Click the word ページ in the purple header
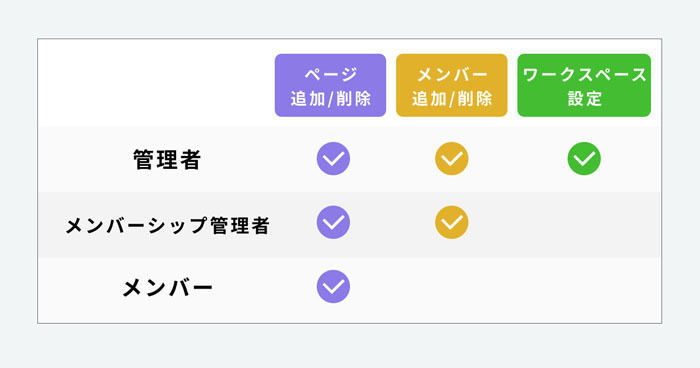Image resolution: width=700 pixels, height=368 pixels. click(331, 74)
